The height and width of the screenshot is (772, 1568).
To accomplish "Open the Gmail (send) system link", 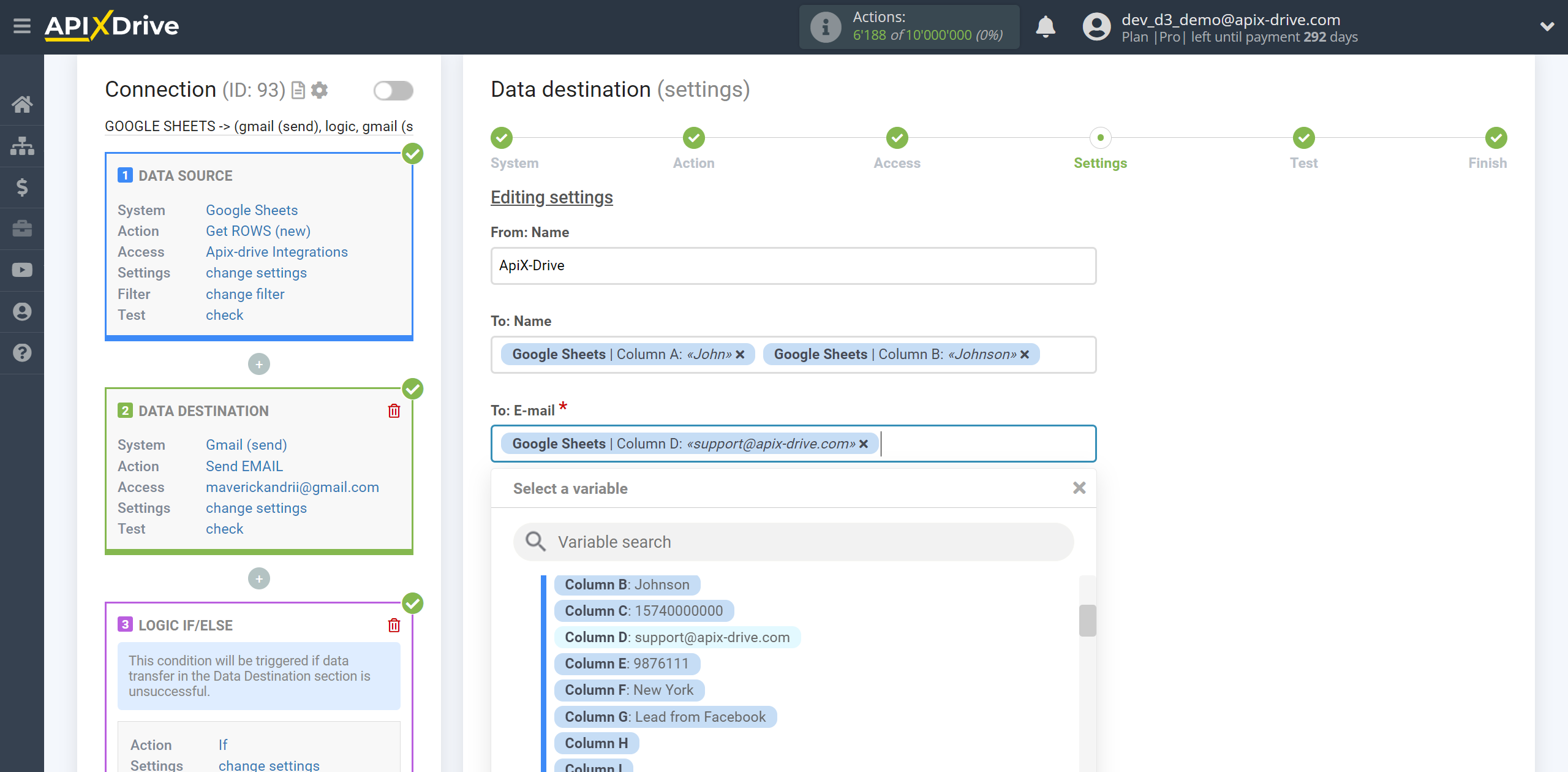I will [x=246, y=445].
